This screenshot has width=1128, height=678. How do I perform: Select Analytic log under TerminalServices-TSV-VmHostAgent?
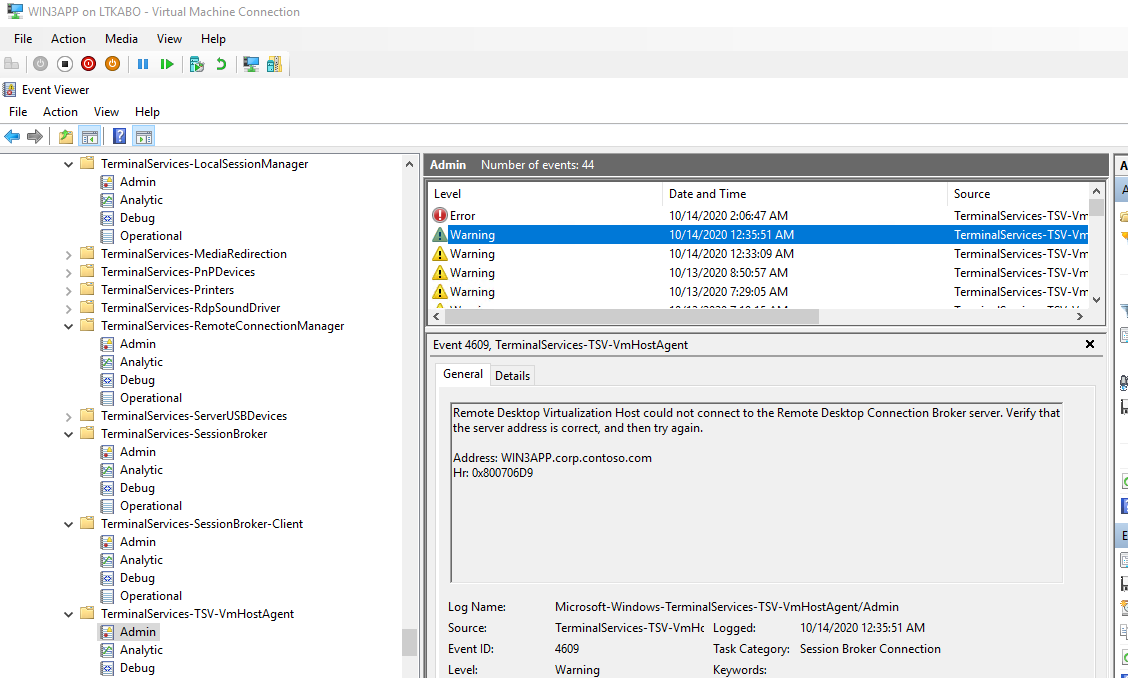coord(141,650)
